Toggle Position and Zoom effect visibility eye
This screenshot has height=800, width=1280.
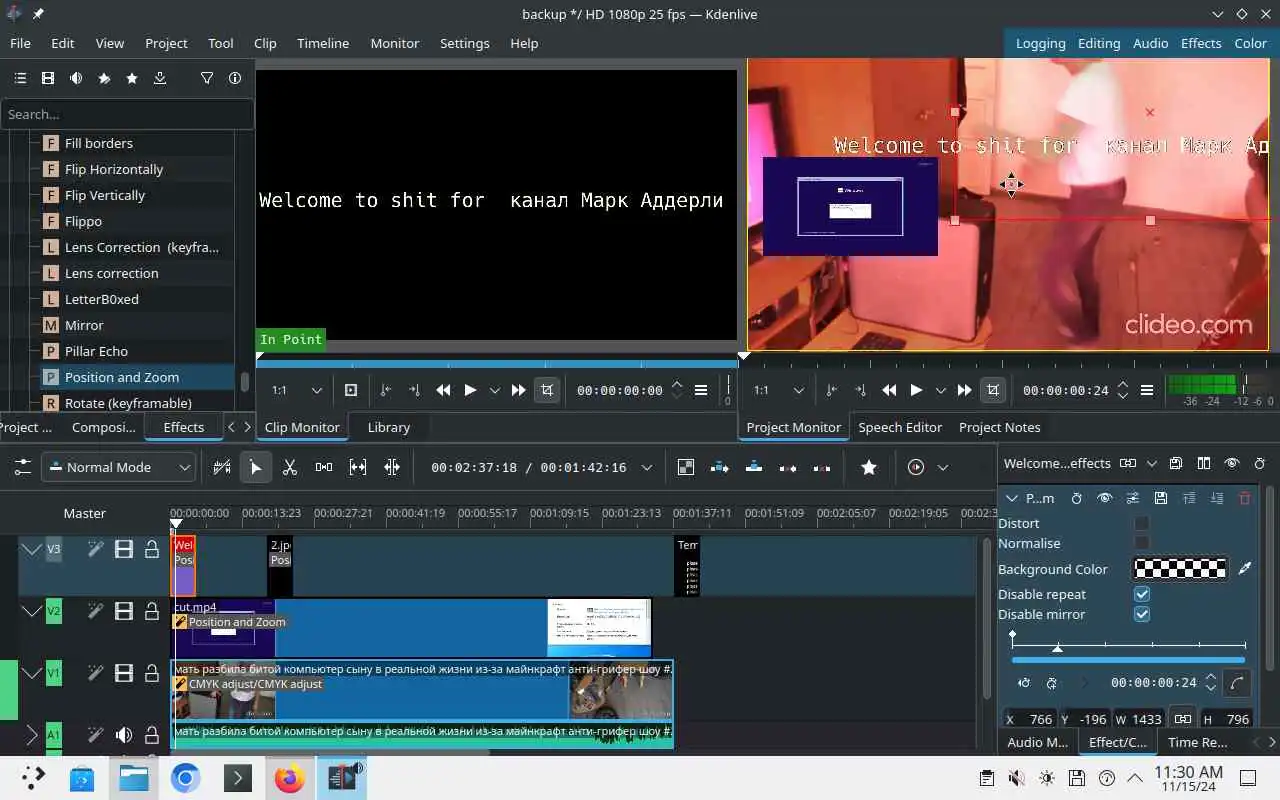pos(1104,498)
